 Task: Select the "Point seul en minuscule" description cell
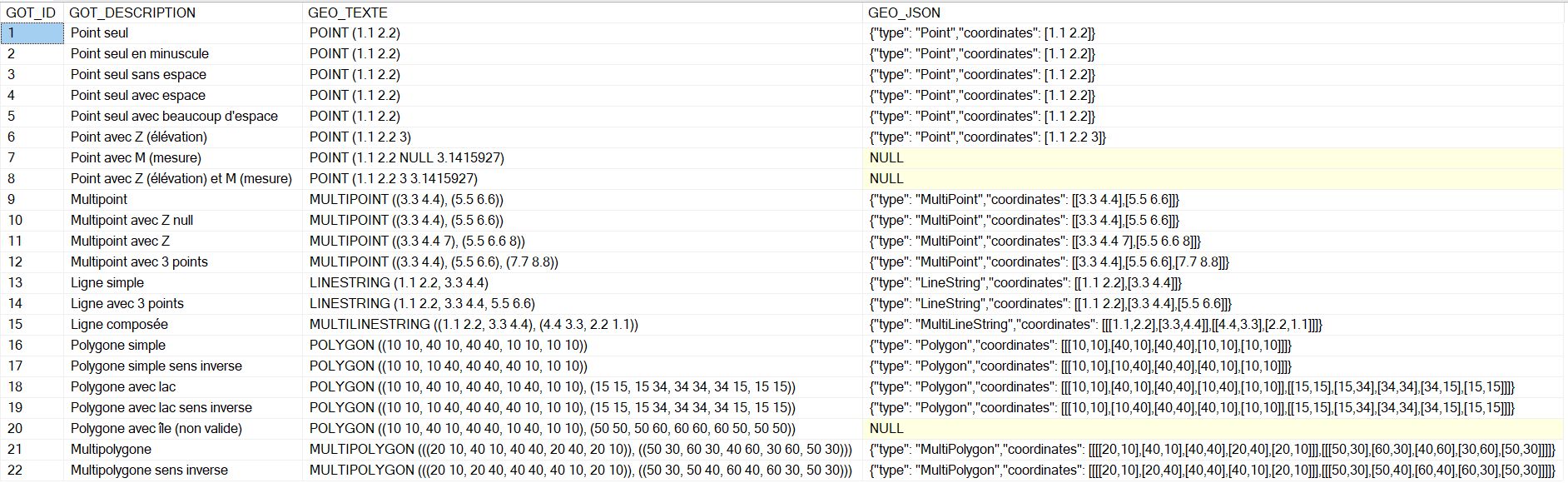[140, 54]
